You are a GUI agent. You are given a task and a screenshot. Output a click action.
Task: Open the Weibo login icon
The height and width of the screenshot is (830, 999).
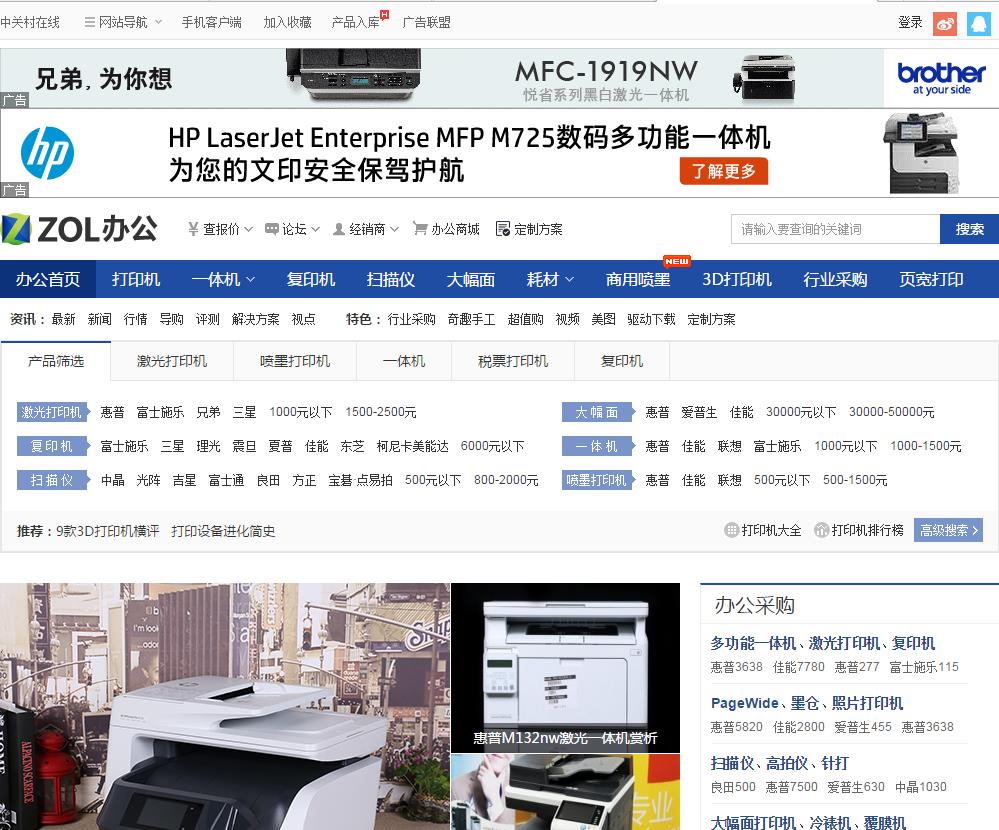tap(945, 24)
